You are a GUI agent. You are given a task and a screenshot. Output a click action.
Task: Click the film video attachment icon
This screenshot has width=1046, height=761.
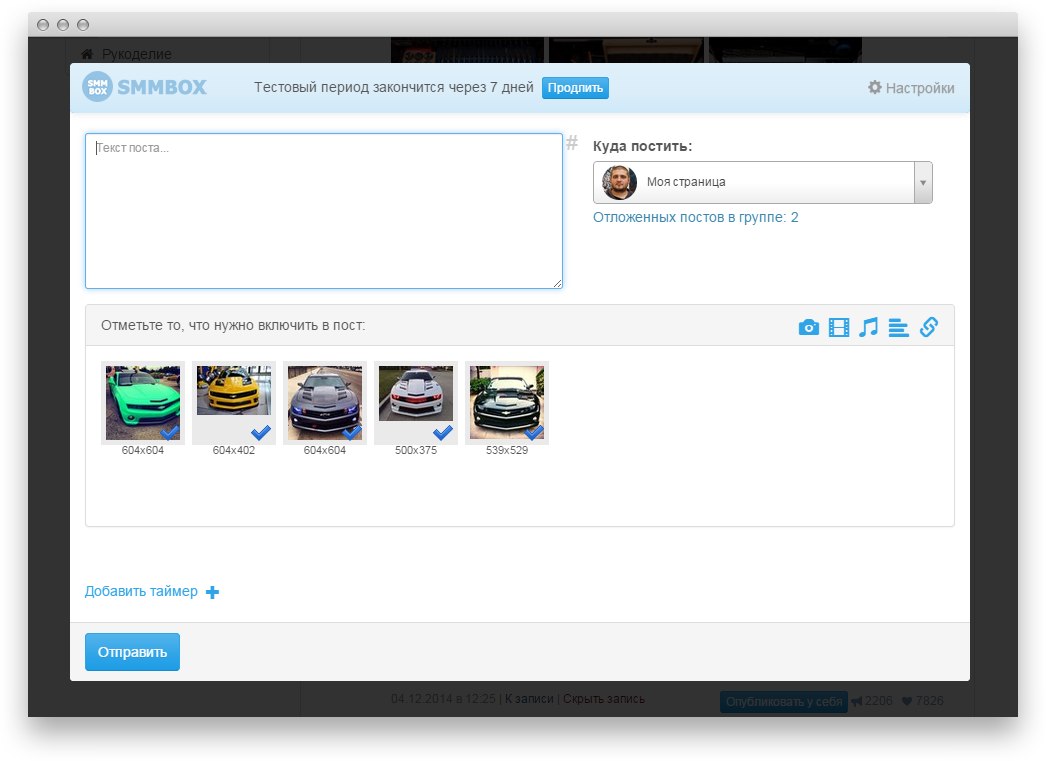tap(839, 327)
